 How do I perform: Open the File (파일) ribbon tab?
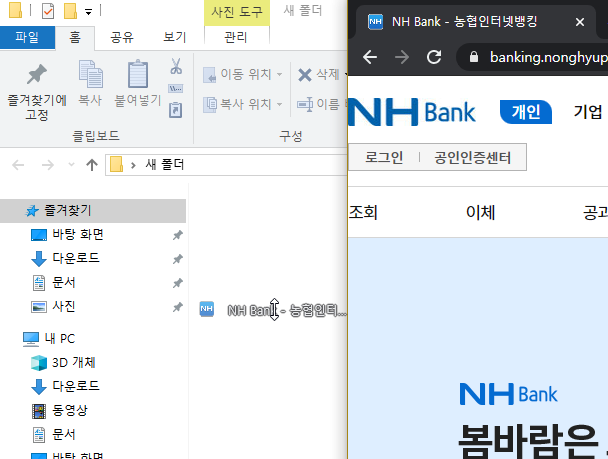[27, 38]
